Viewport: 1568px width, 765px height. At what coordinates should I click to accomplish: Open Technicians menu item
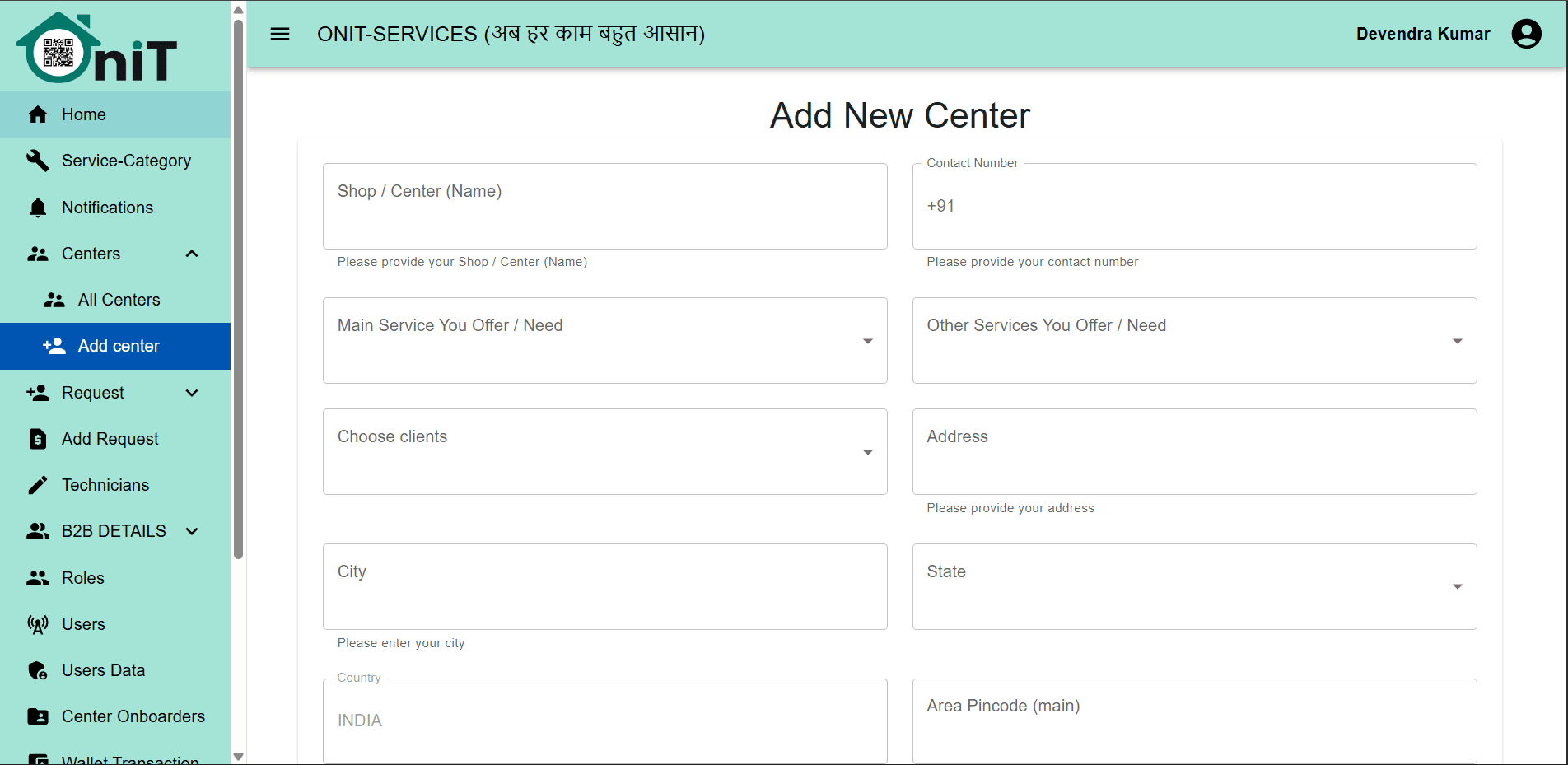[115, 485]
